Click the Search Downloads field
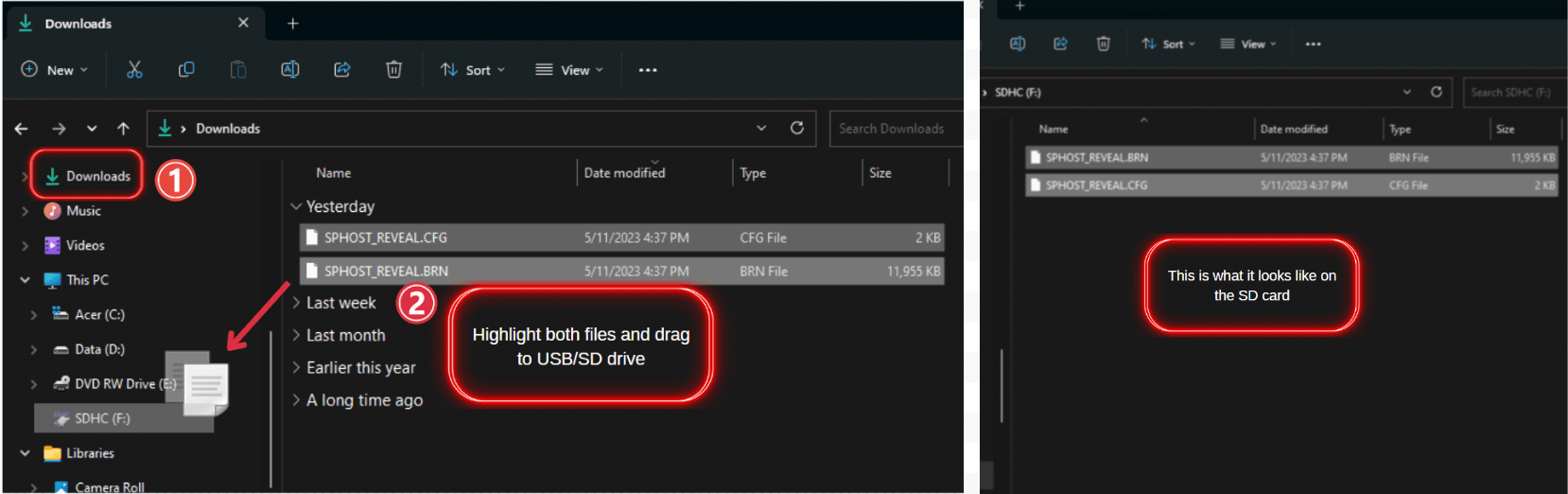This screenshot has width=1568, height=494. pyautogui.click(x=896, y=129)
